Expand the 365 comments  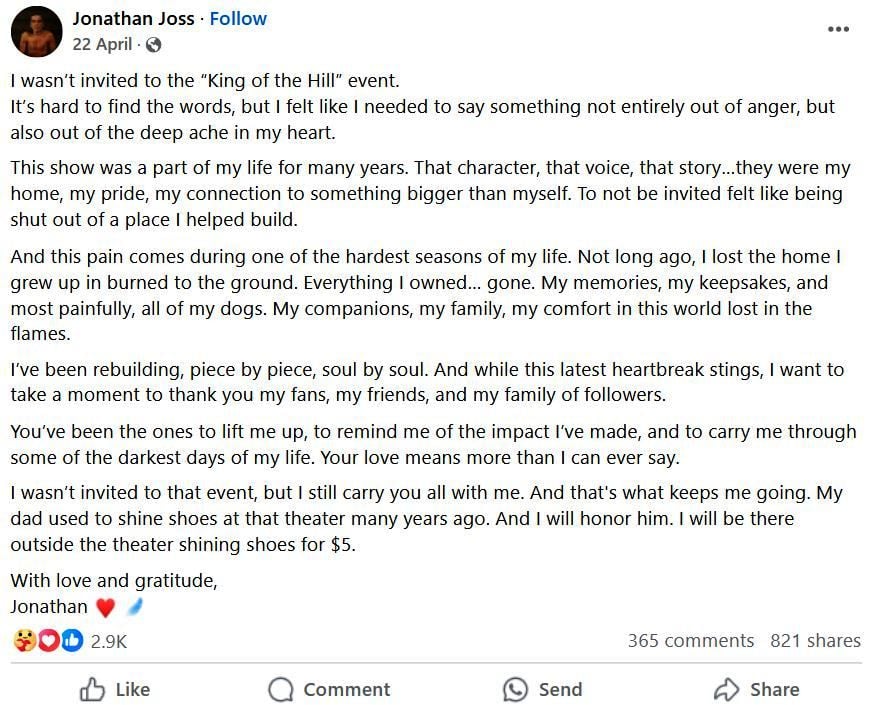[x=690, y=641]
